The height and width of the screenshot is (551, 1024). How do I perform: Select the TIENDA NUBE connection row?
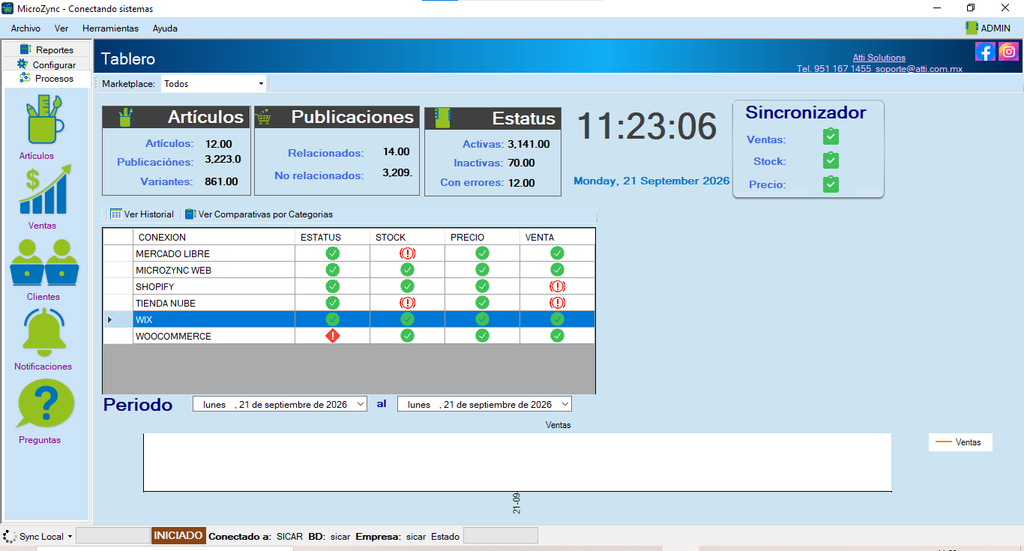pyautogui.click(x=349, y=303)
